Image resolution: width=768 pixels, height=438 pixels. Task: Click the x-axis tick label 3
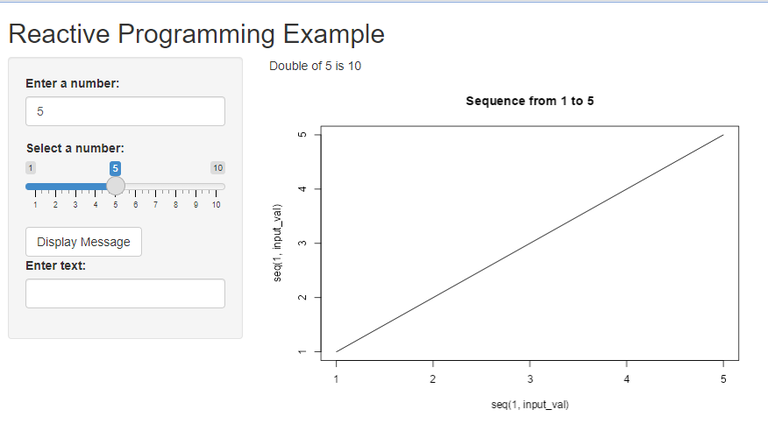tap(530, 380)
